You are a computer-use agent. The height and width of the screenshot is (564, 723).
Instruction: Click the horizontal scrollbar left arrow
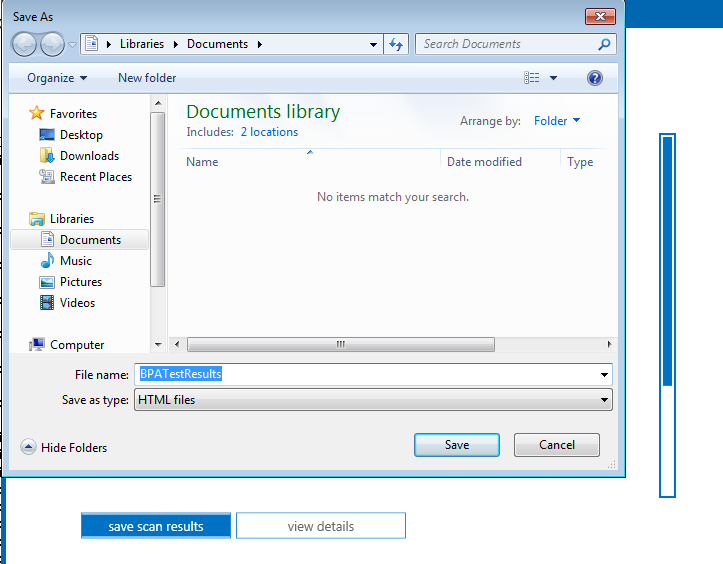click(x=177, y=344)
